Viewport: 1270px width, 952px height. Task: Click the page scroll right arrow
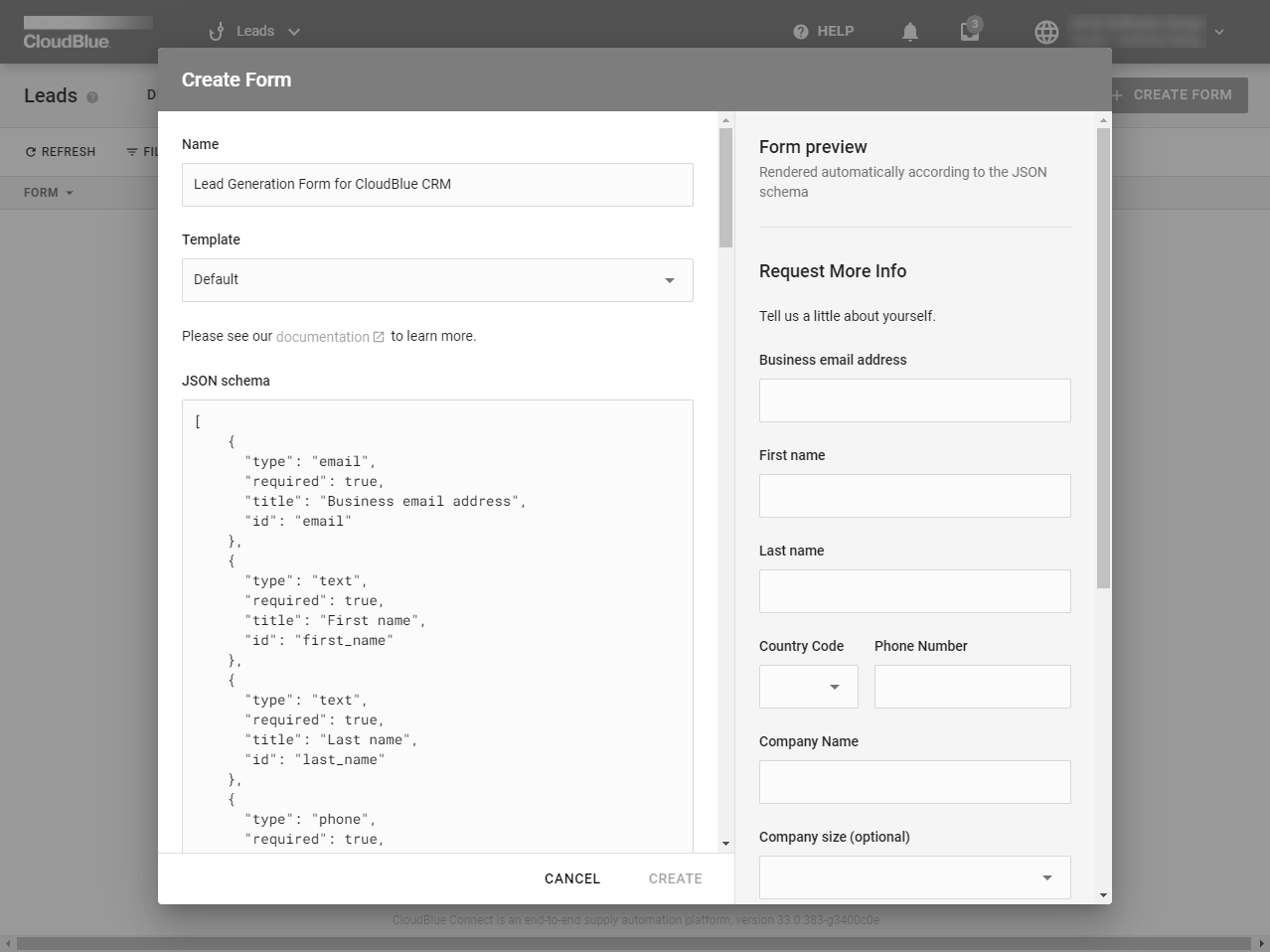point(1262,943)
